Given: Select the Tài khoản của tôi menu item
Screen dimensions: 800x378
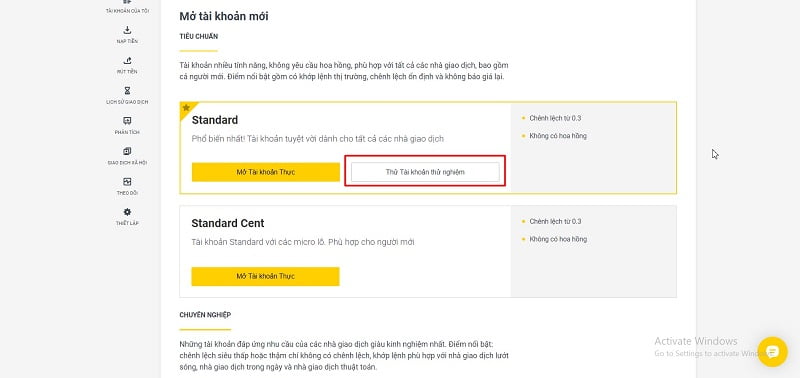Looking at the screenshot, I should (127, 11).
